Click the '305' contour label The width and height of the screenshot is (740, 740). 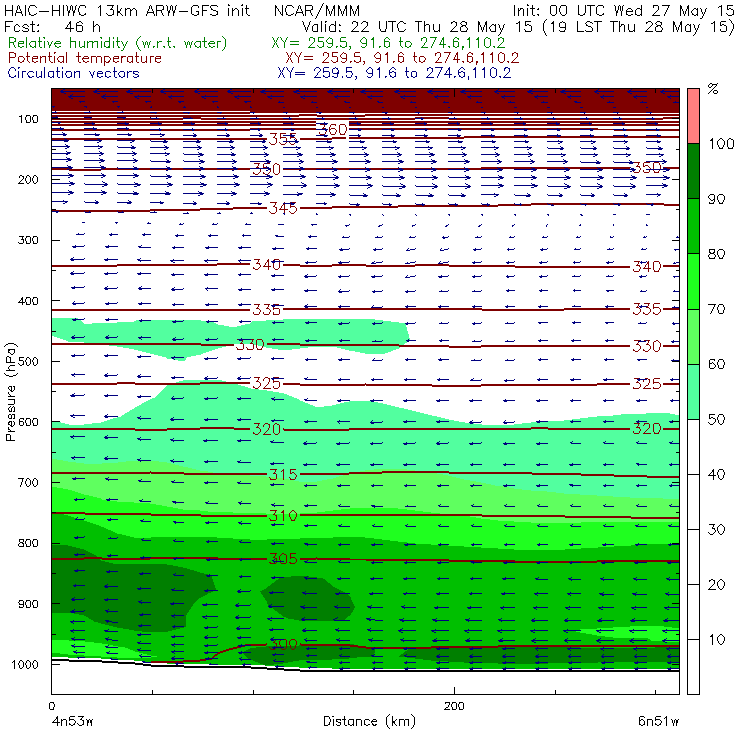coord(283,559)
